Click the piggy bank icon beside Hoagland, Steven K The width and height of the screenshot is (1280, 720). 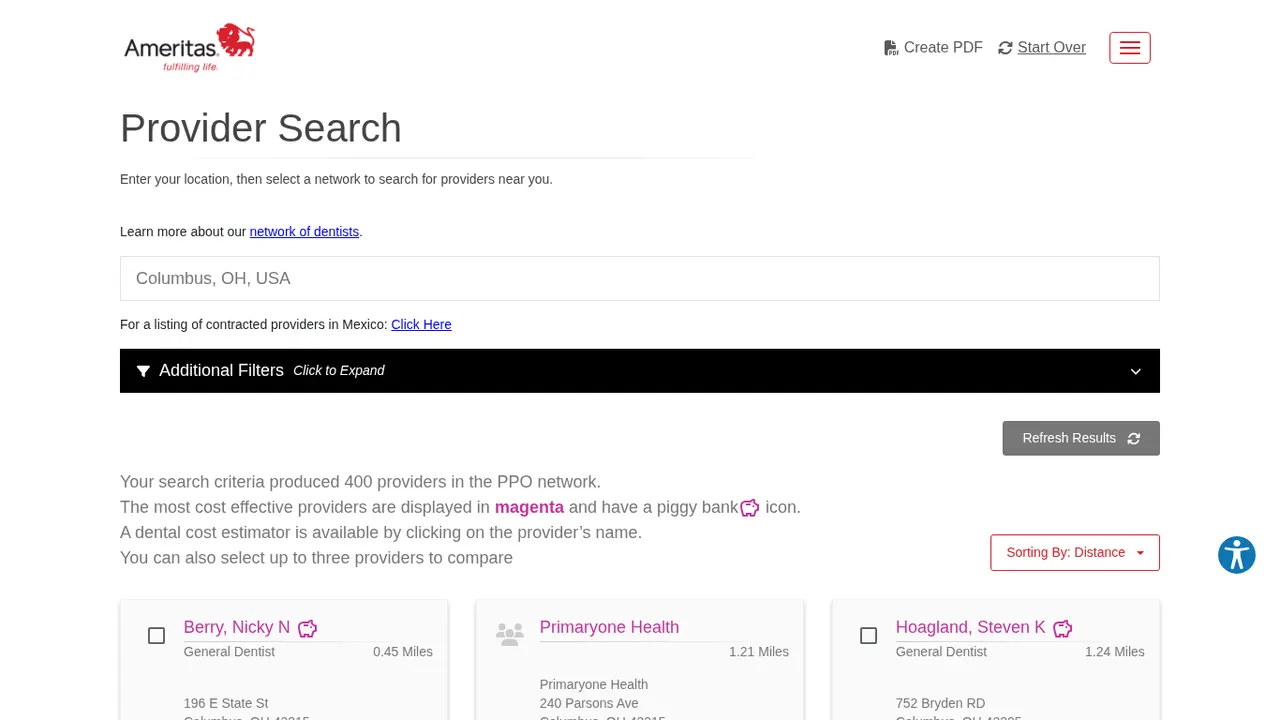pyautogui.click(x=1063, y=628)
